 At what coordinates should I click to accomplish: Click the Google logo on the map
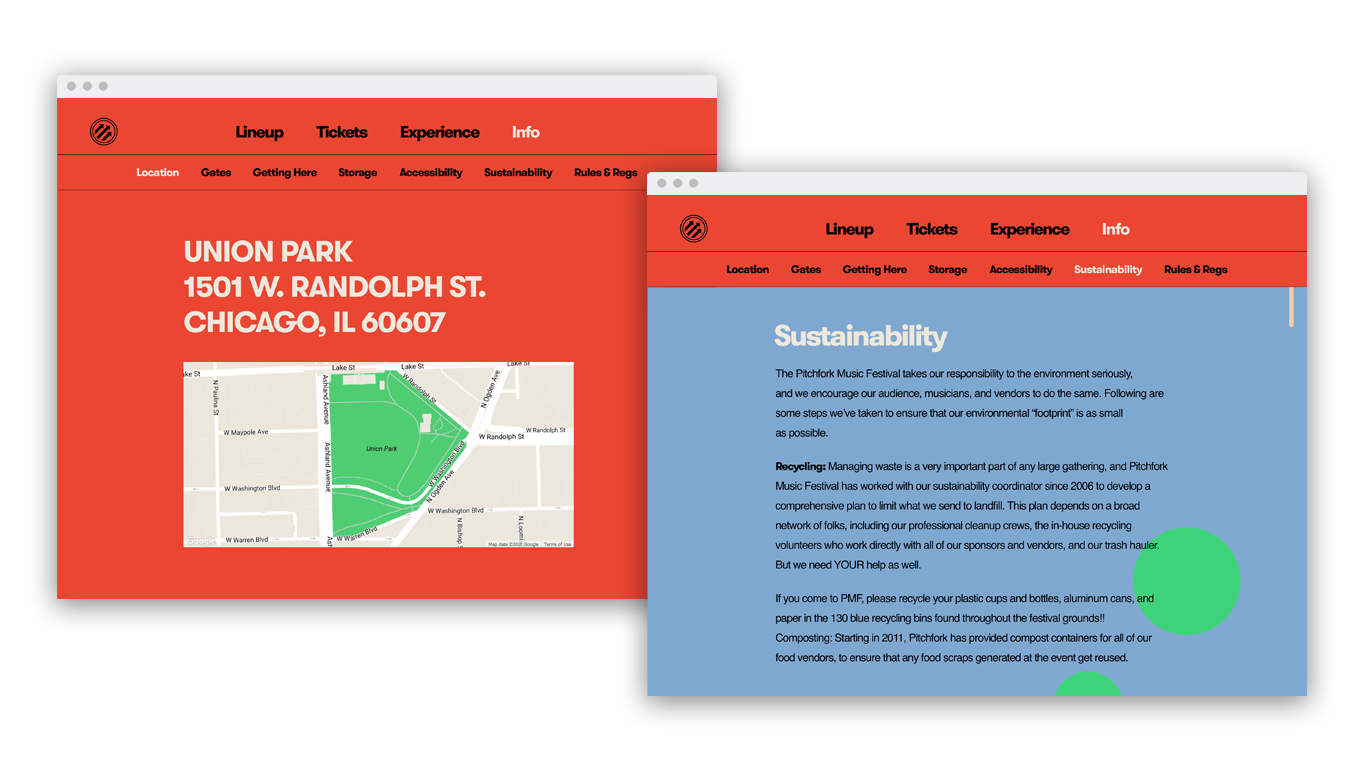tap(200, 541)
